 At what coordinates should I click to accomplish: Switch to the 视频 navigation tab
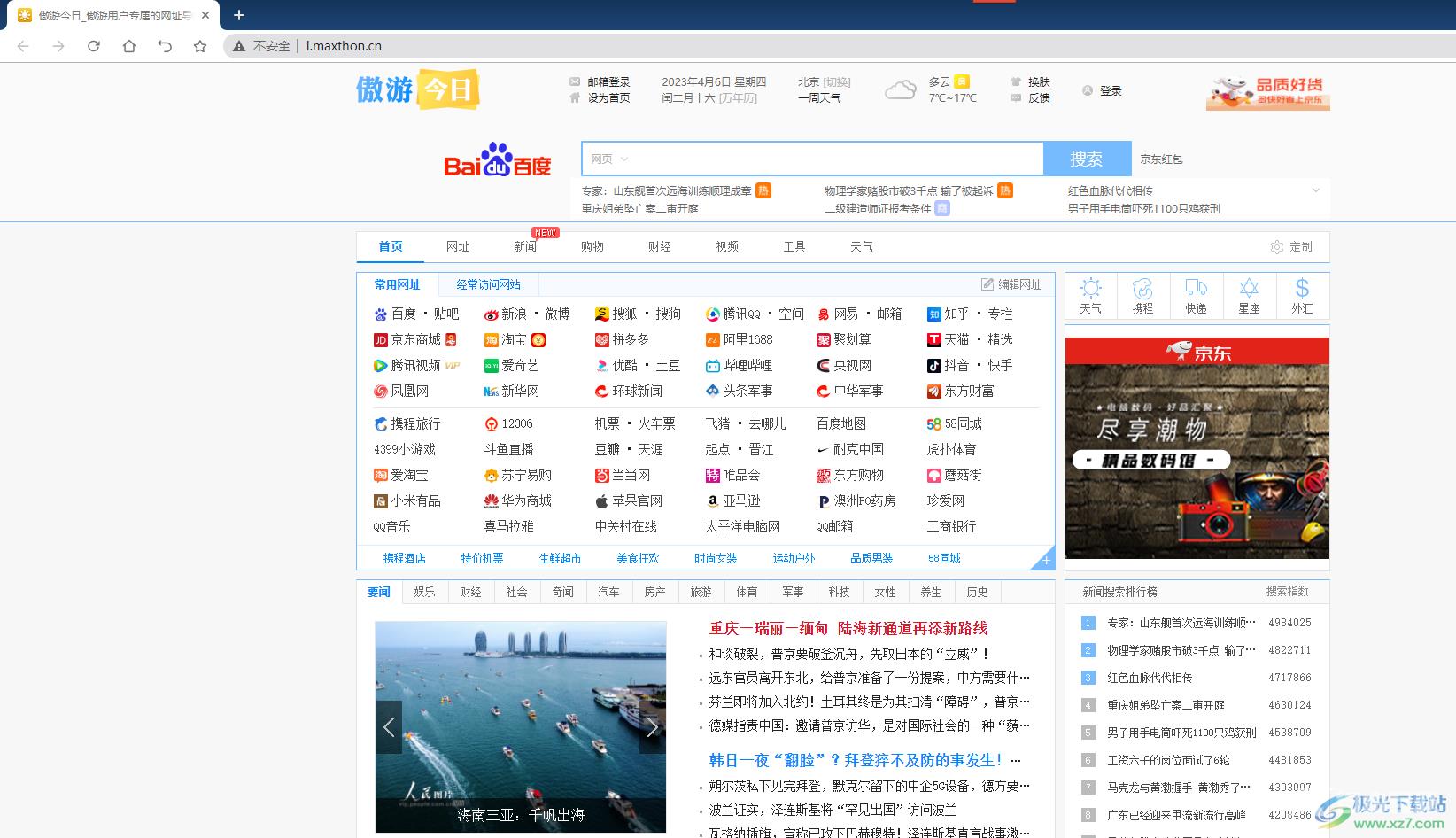pos(727,246)
